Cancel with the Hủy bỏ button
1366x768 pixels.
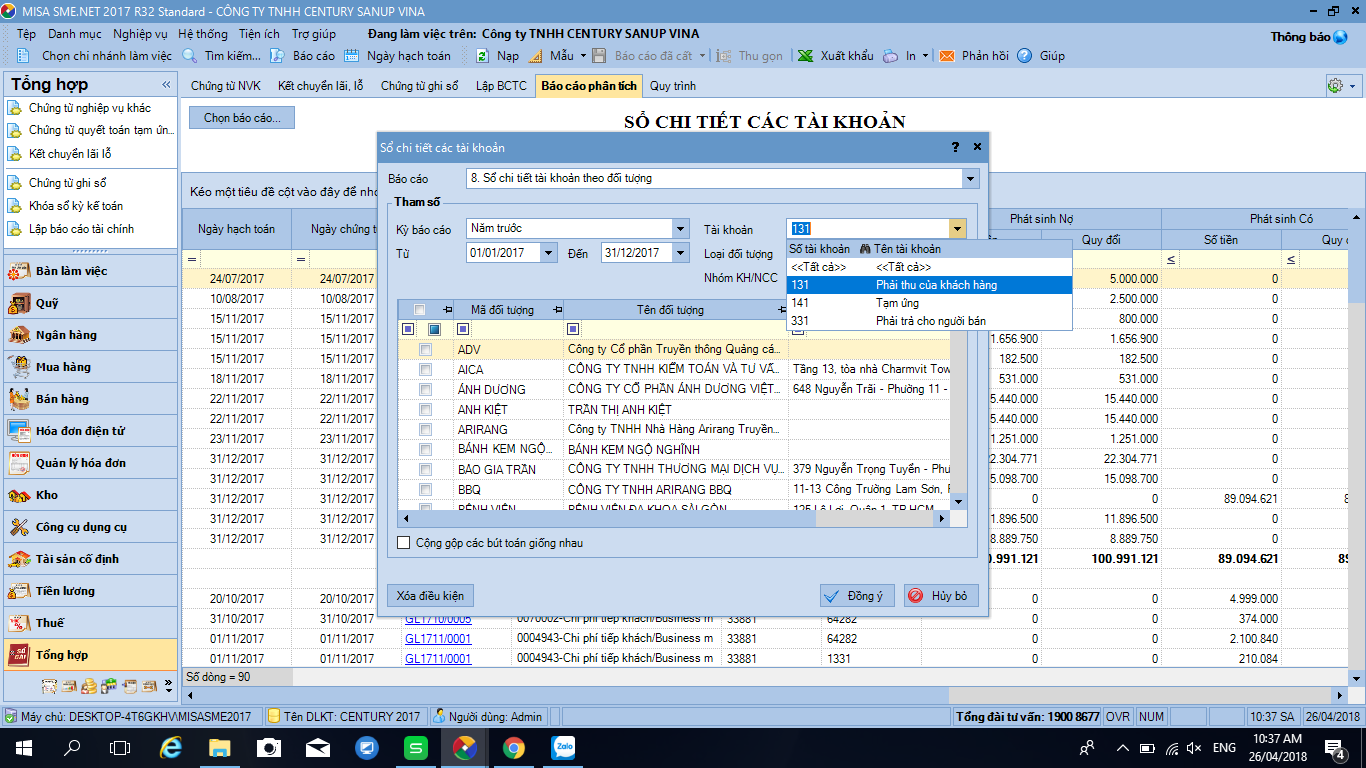pos(941,596)
